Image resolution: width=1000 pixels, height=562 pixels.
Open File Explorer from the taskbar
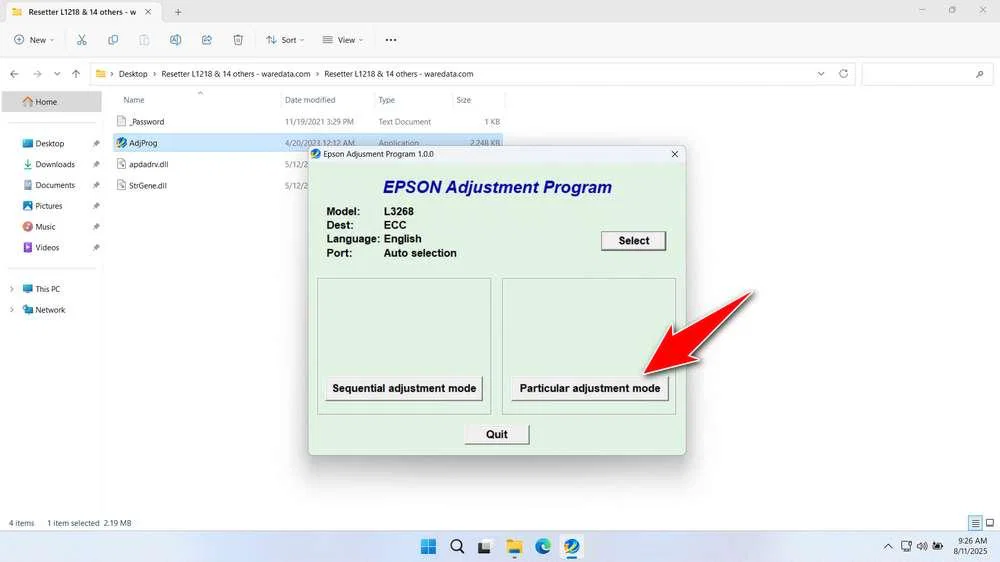coord(514,547)
